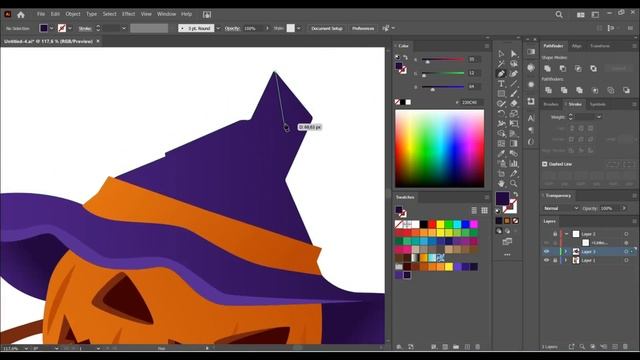The height and width of the screenshot is (360, 640).
Task: Swap fill and stroke in toolbar
Action: coord(515,195)
